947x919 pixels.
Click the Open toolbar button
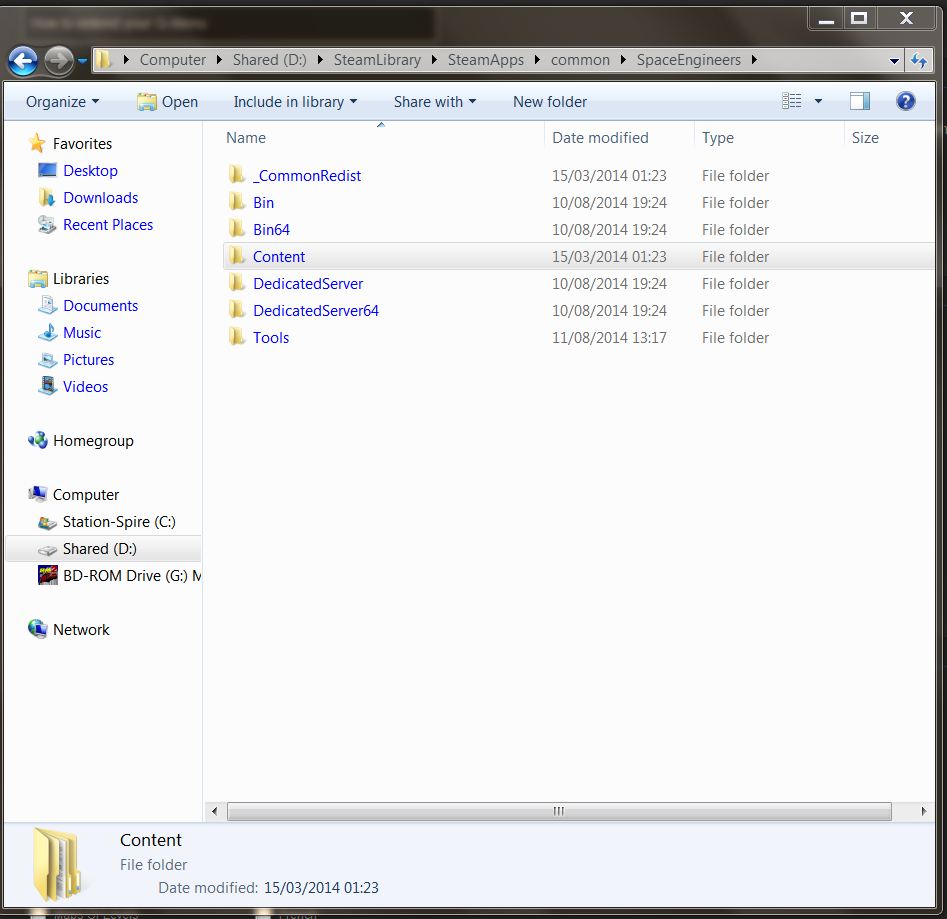167,101
